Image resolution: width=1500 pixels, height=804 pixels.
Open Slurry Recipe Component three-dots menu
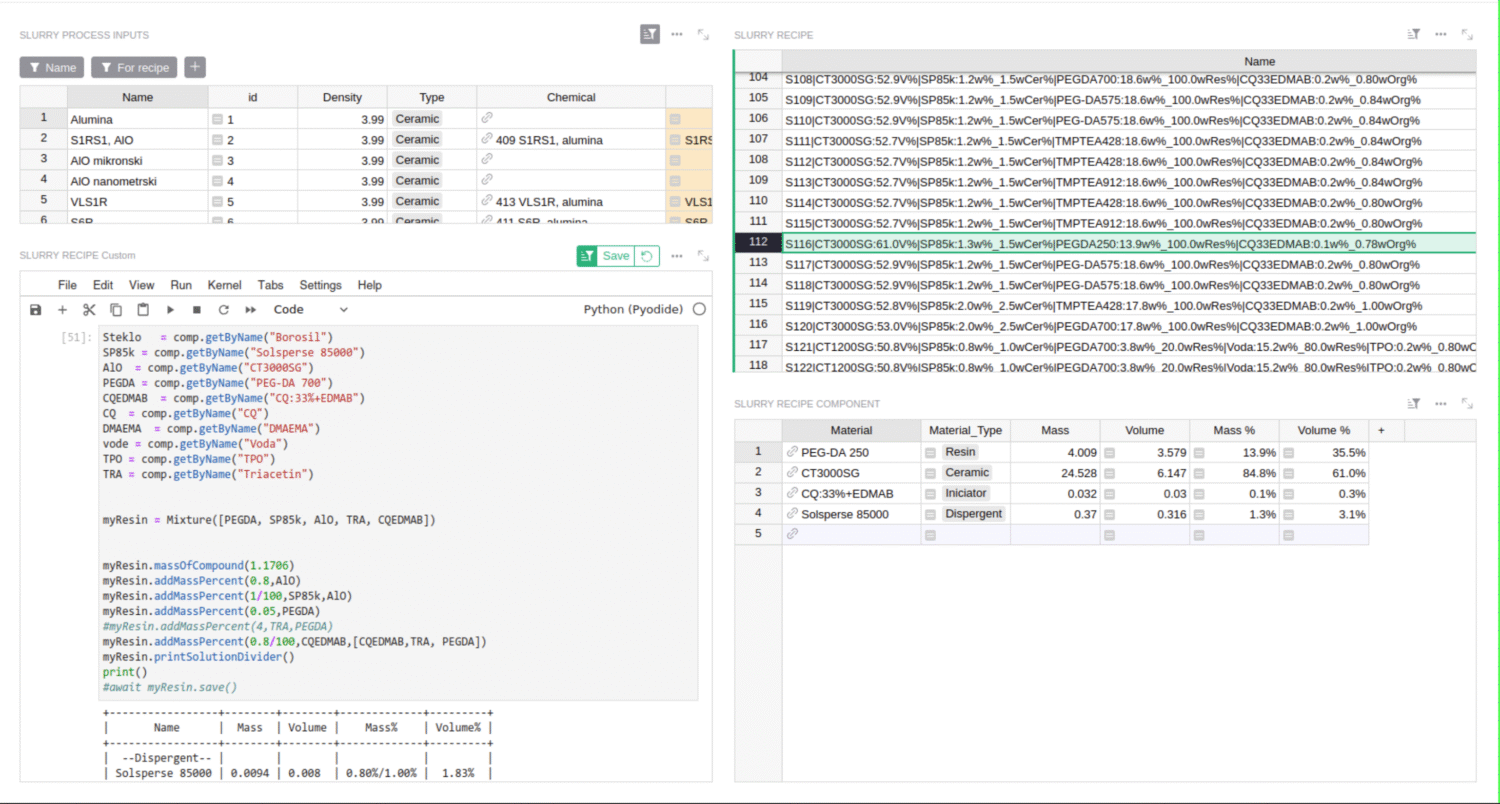[x=1441, y=403]
